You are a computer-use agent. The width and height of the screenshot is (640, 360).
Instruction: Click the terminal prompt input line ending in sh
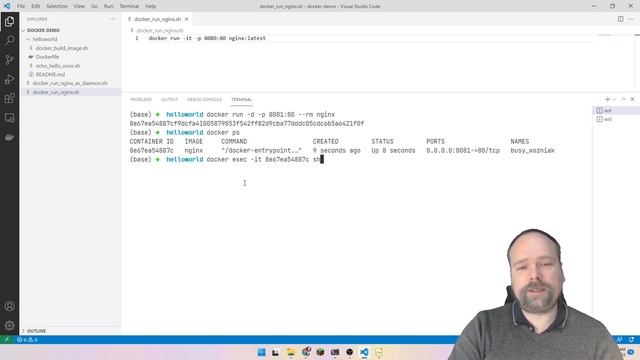227,160
